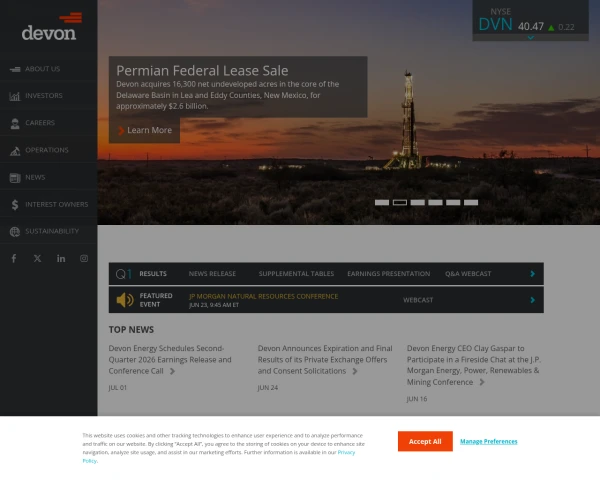Click the RESULTS label in Q1 bar
600x480 pixels.
point(153,274)
